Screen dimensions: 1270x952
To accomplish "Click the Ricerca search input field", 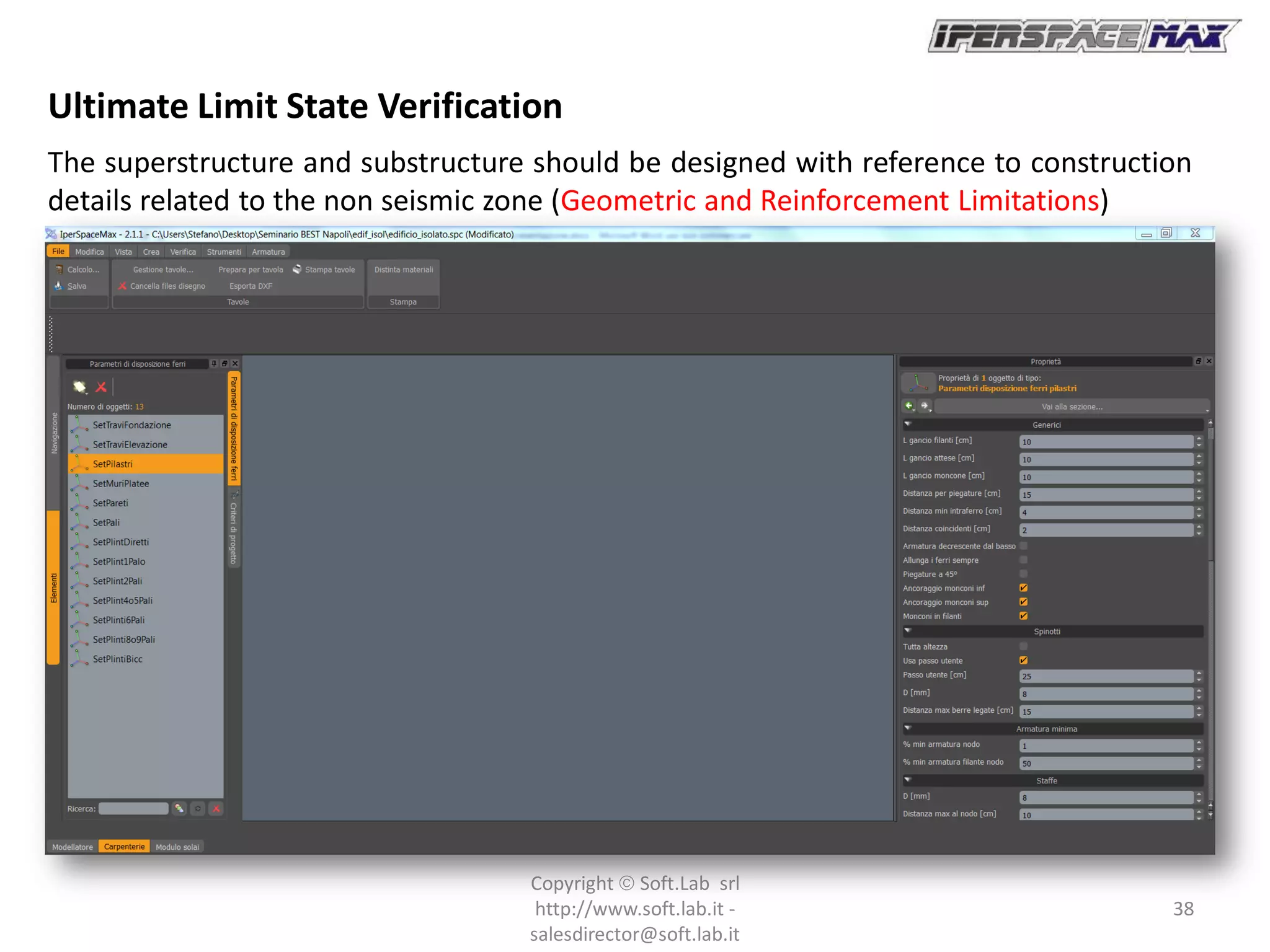I will point(133,809).
